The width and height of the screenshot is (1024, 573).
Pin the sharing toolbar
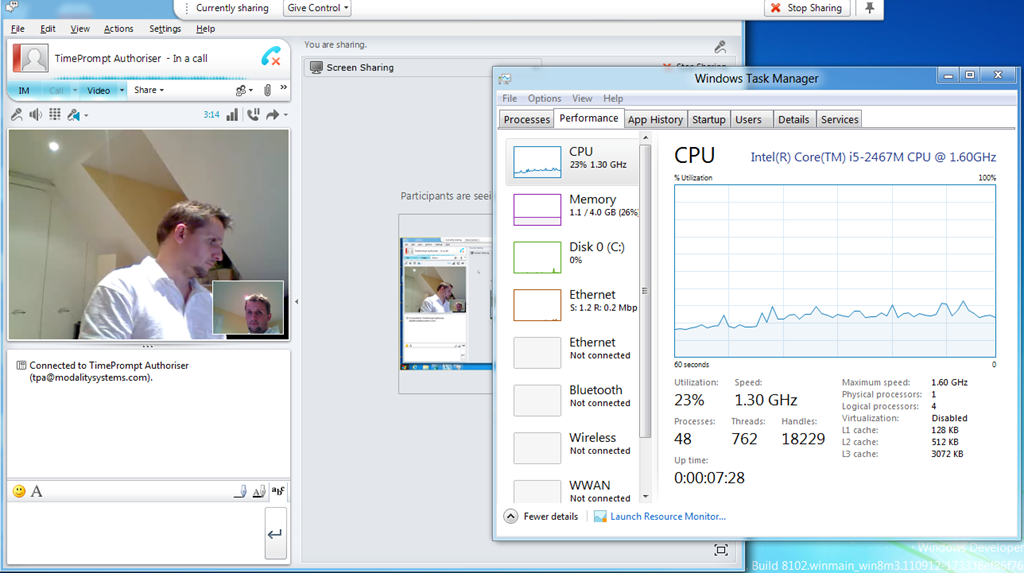pyautogui.click(x=869, y=8)
